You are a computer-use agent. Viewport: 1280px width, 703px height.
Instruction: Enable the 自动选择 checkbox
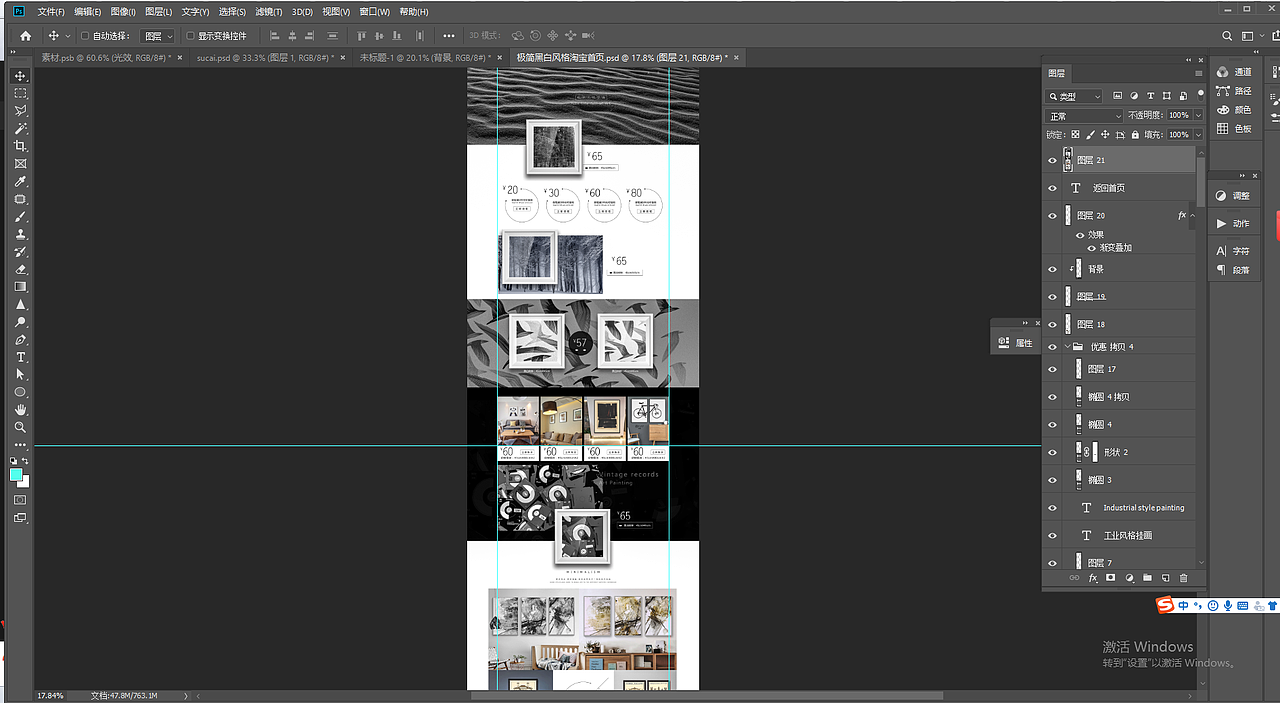85,36
